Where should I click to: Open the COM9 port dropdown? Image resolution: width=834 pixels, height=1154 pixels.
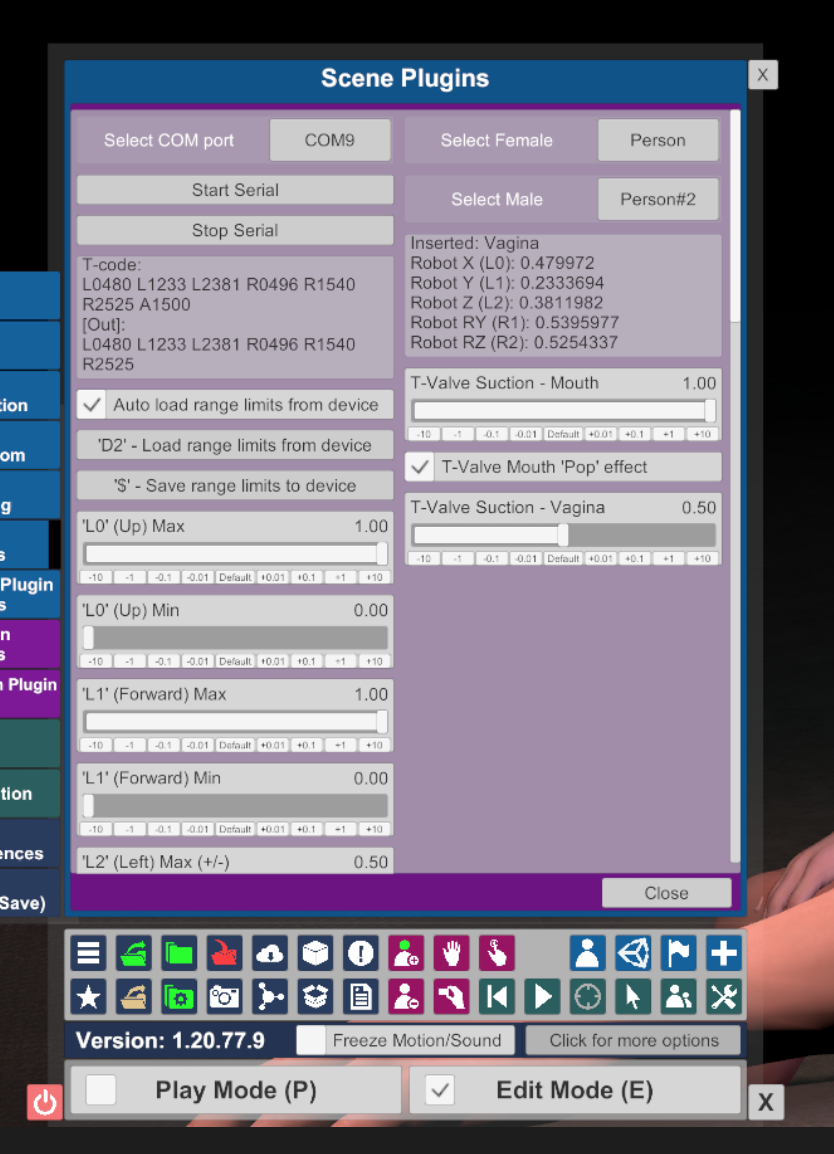(330, 140)
